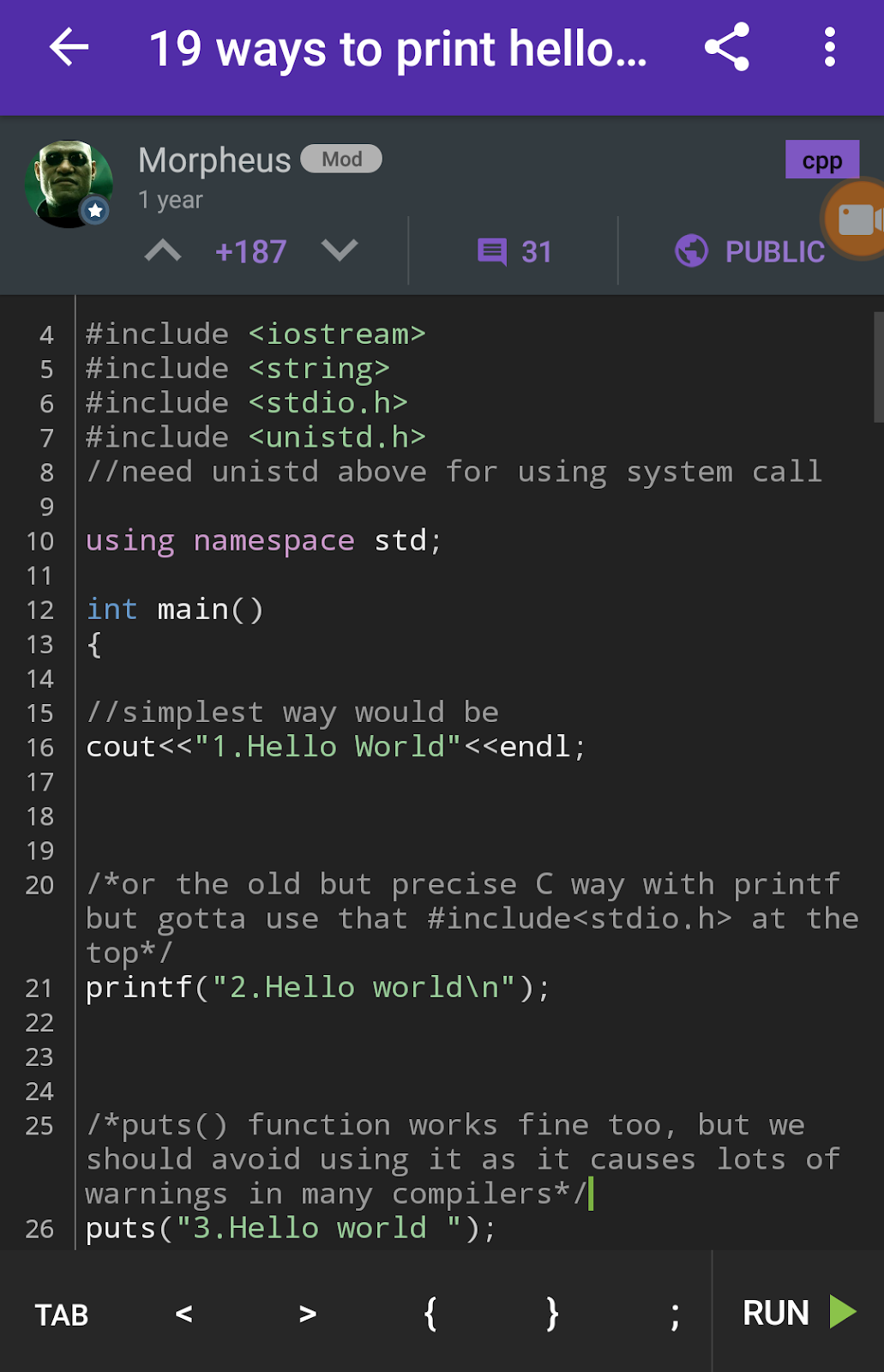
Task: Insert a TAB from the shortcut bar
Action: click(x=62, y=1315)
